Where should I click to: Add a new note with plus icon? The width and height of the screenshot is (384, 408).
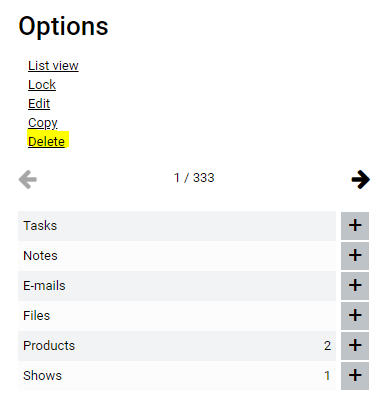355,256
